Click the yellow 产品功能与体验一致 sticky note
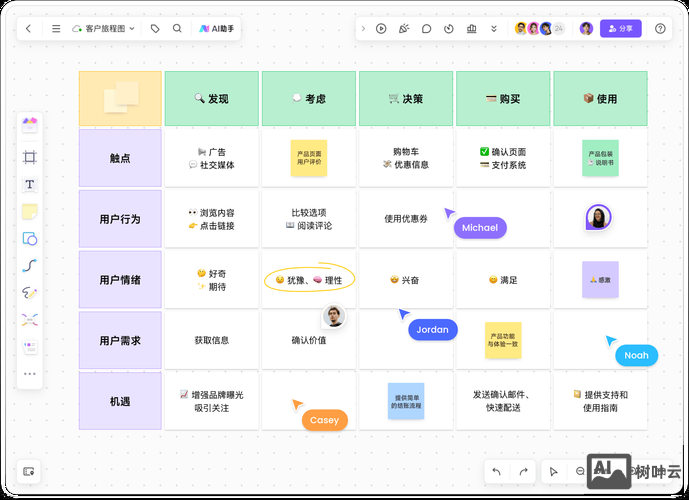Image resolution: width=689 pixels, height=500 pixels. [x=503, y=340]
